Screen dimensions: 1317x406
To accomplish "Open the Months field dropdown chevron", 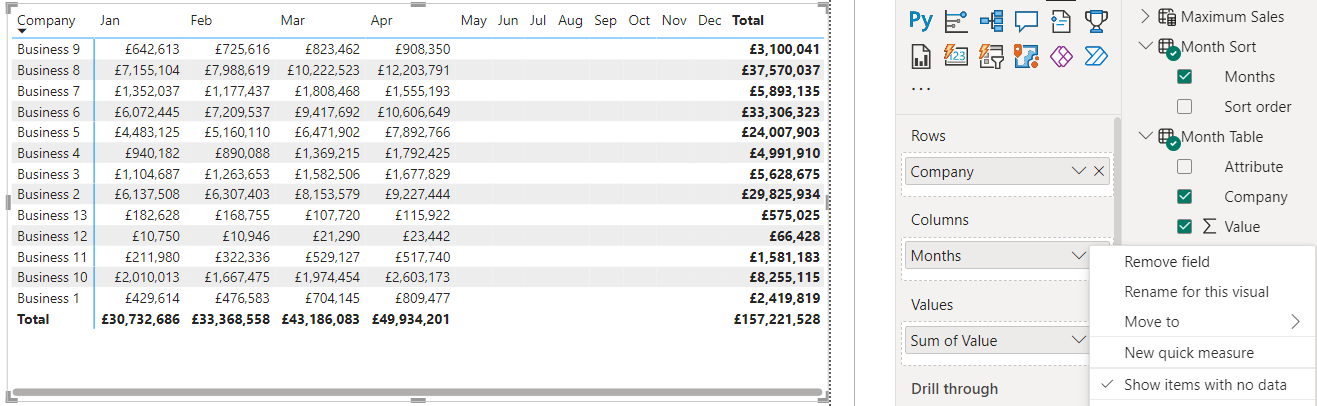I will click(x=1079, y=256).
